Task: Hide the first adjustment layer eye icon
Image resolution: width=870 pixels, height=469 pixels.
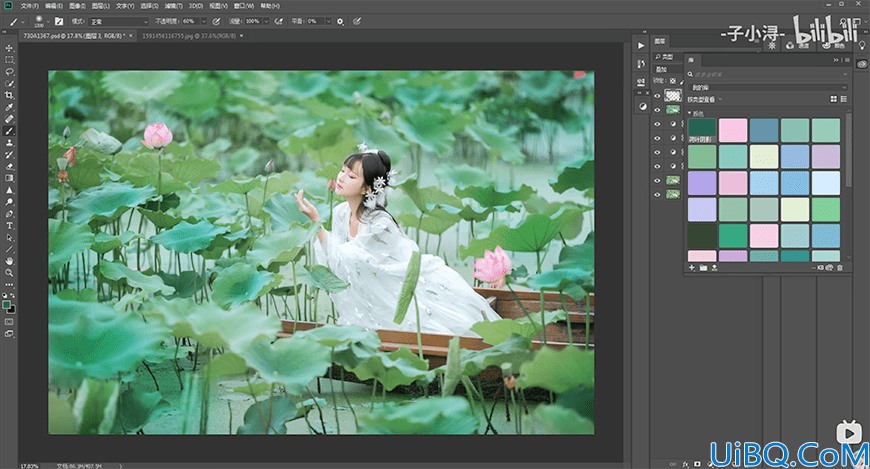Action: coord(657,124)
